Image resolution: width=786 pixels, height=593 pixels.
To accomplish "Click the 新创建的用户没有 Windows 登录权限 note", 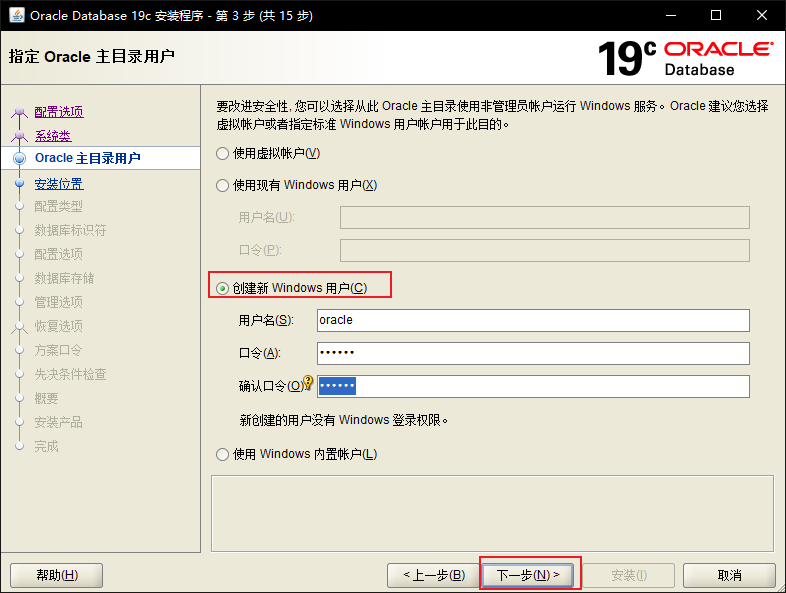I will 344,420.
